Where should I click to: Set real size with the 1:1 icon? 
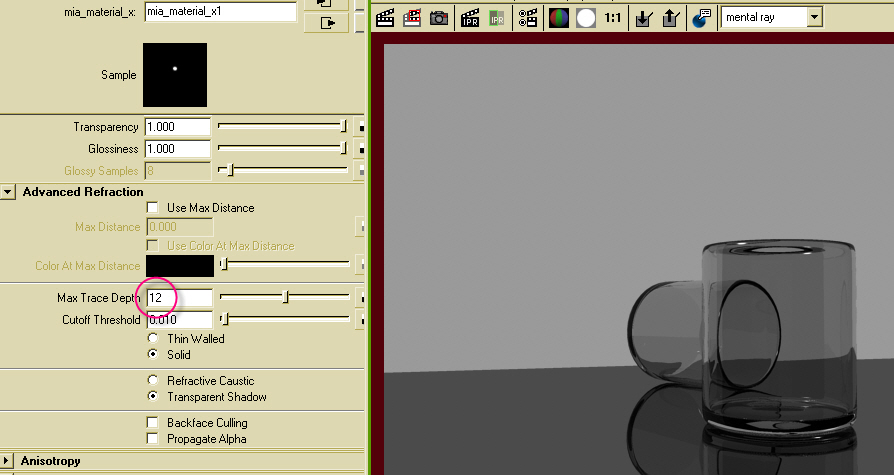[x=612, y=18]
